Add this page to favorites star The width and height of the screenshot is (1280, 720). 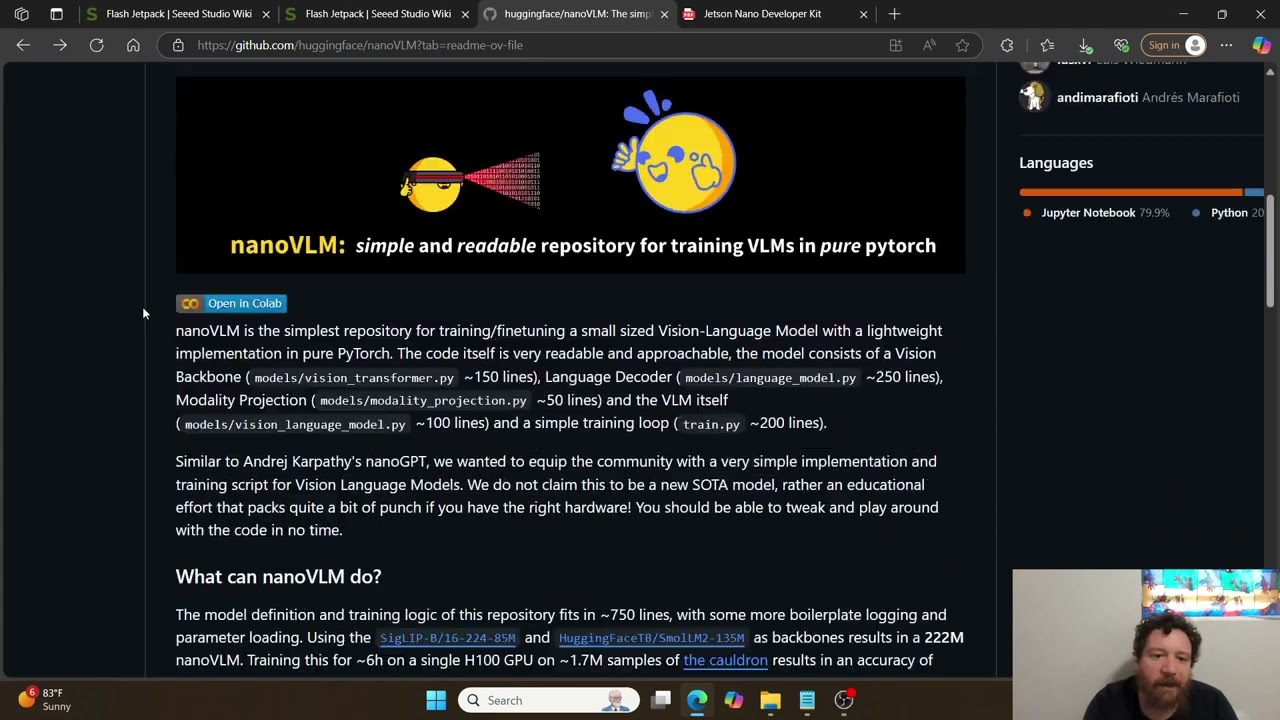(962, 45)
